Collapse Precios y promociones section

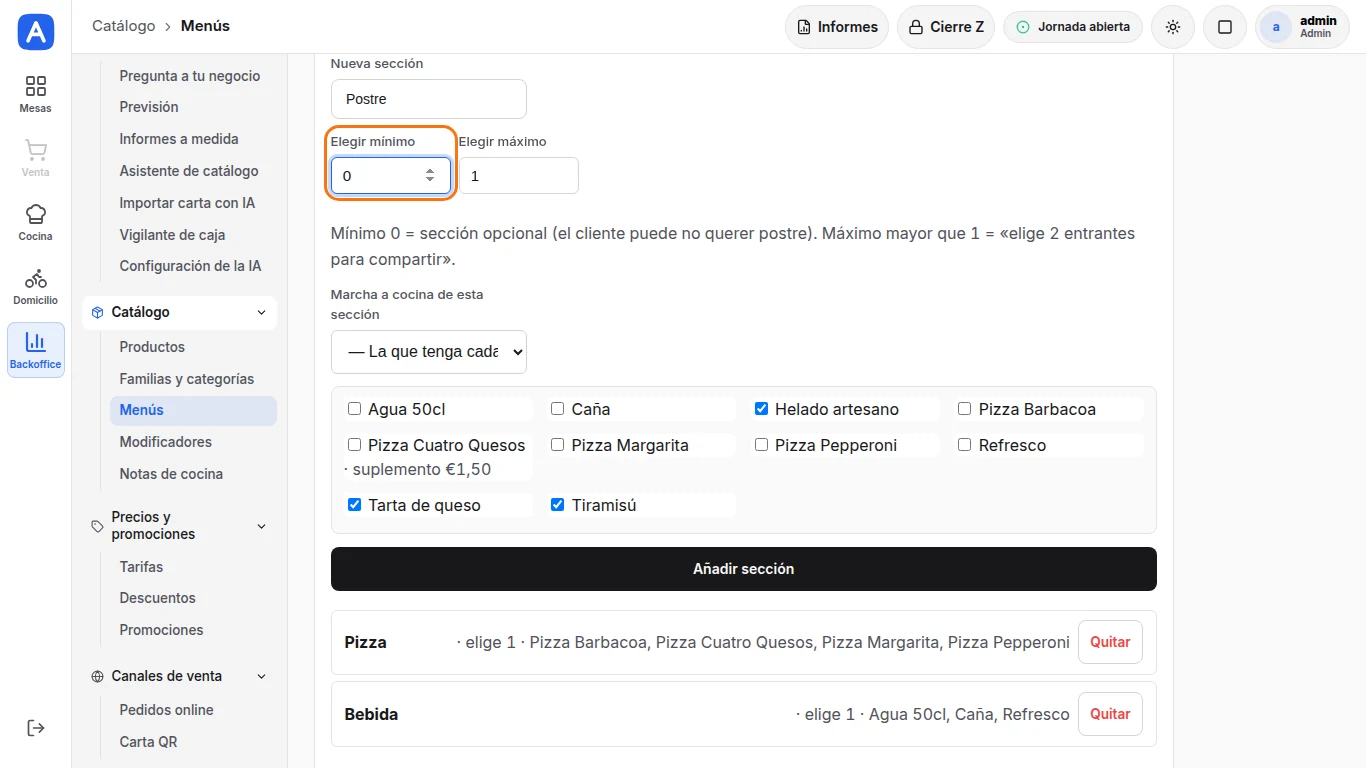point(261,526)
